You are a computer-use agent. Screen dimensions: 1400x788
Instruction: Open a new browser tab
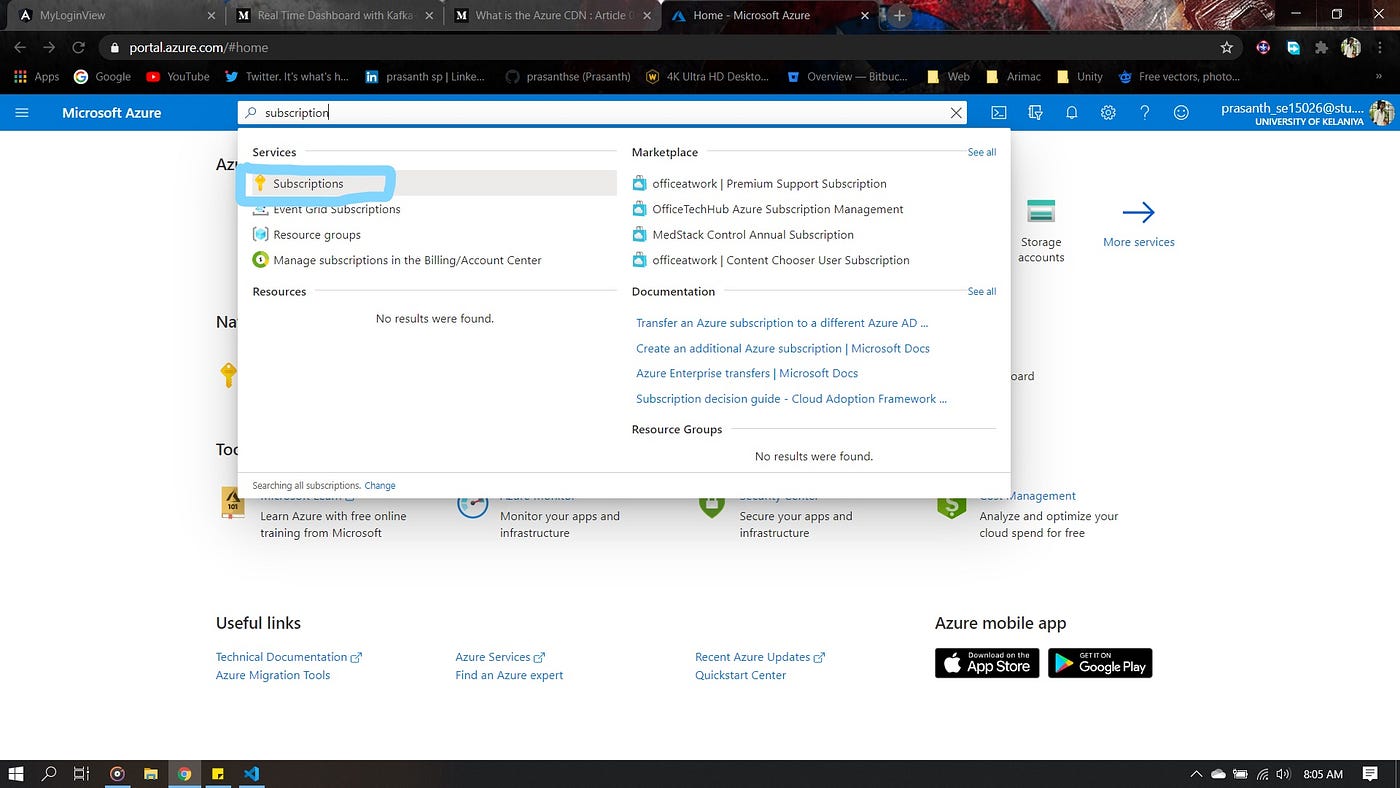coord(899,15)
